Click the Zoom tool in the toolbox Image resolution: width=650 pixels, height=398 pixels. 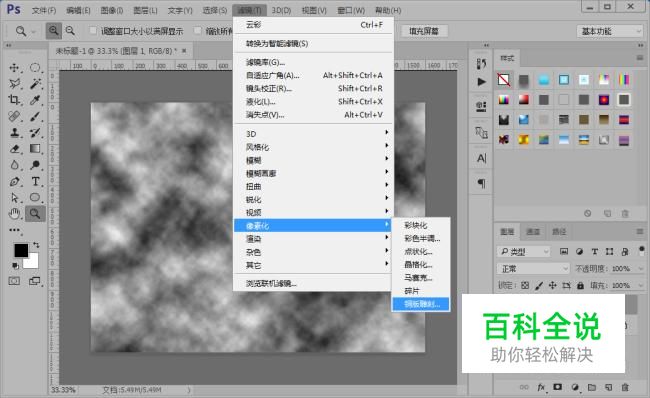click(x=35, y=214)
